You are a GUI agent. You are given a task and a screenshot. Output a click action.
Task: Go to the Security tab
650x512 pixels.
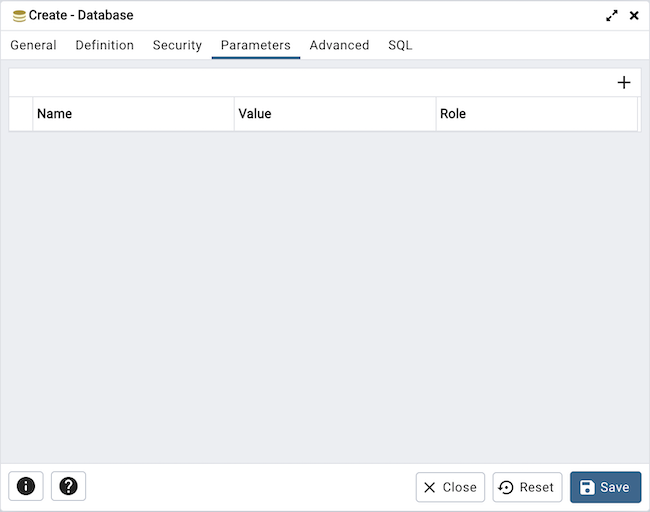pos(177,45)
